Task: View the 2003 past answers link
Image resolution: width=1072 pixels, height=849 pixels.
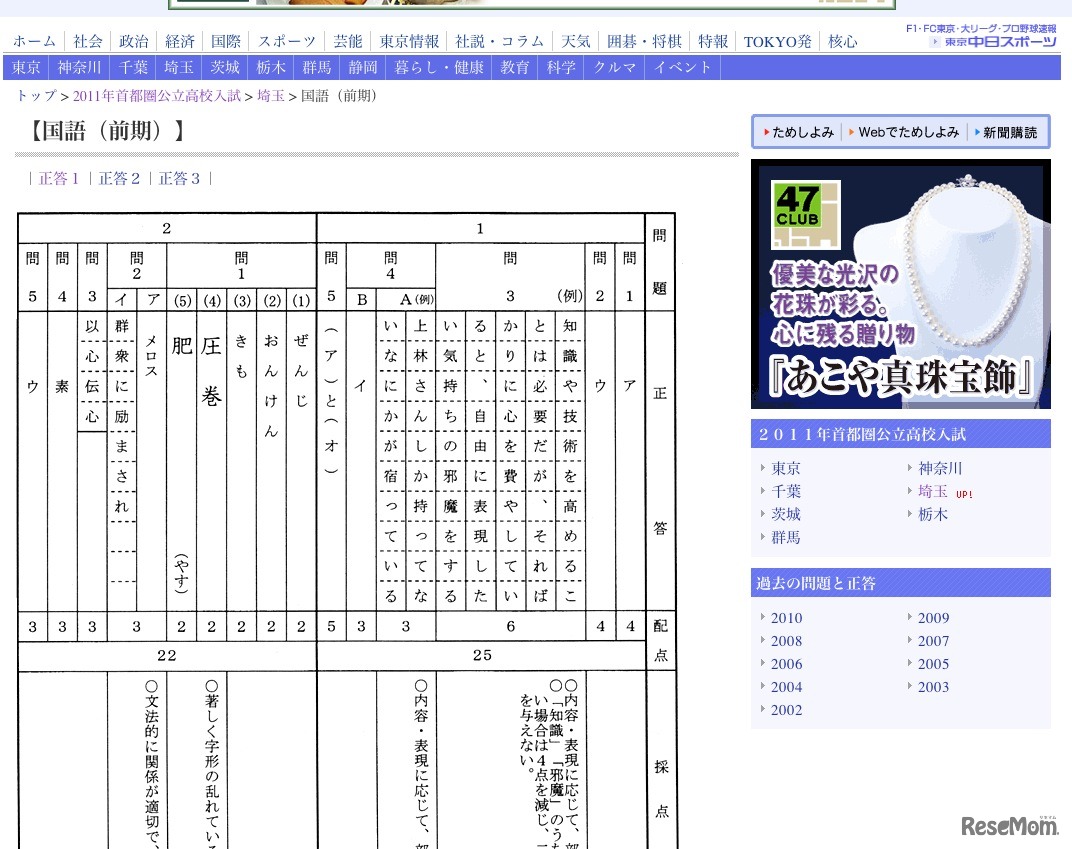Action: tap(933, 687)
